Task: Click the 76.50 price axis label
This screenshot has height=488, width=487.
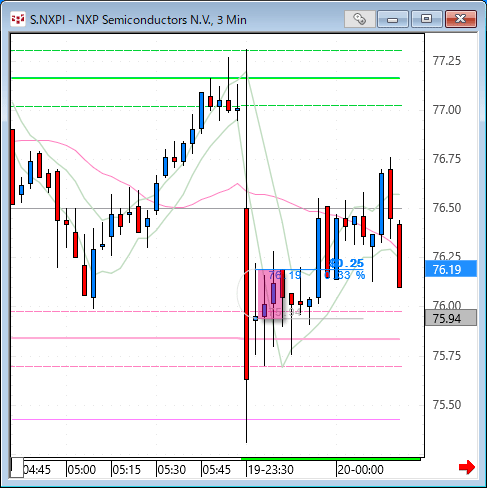Action: (x=447, y=208)
